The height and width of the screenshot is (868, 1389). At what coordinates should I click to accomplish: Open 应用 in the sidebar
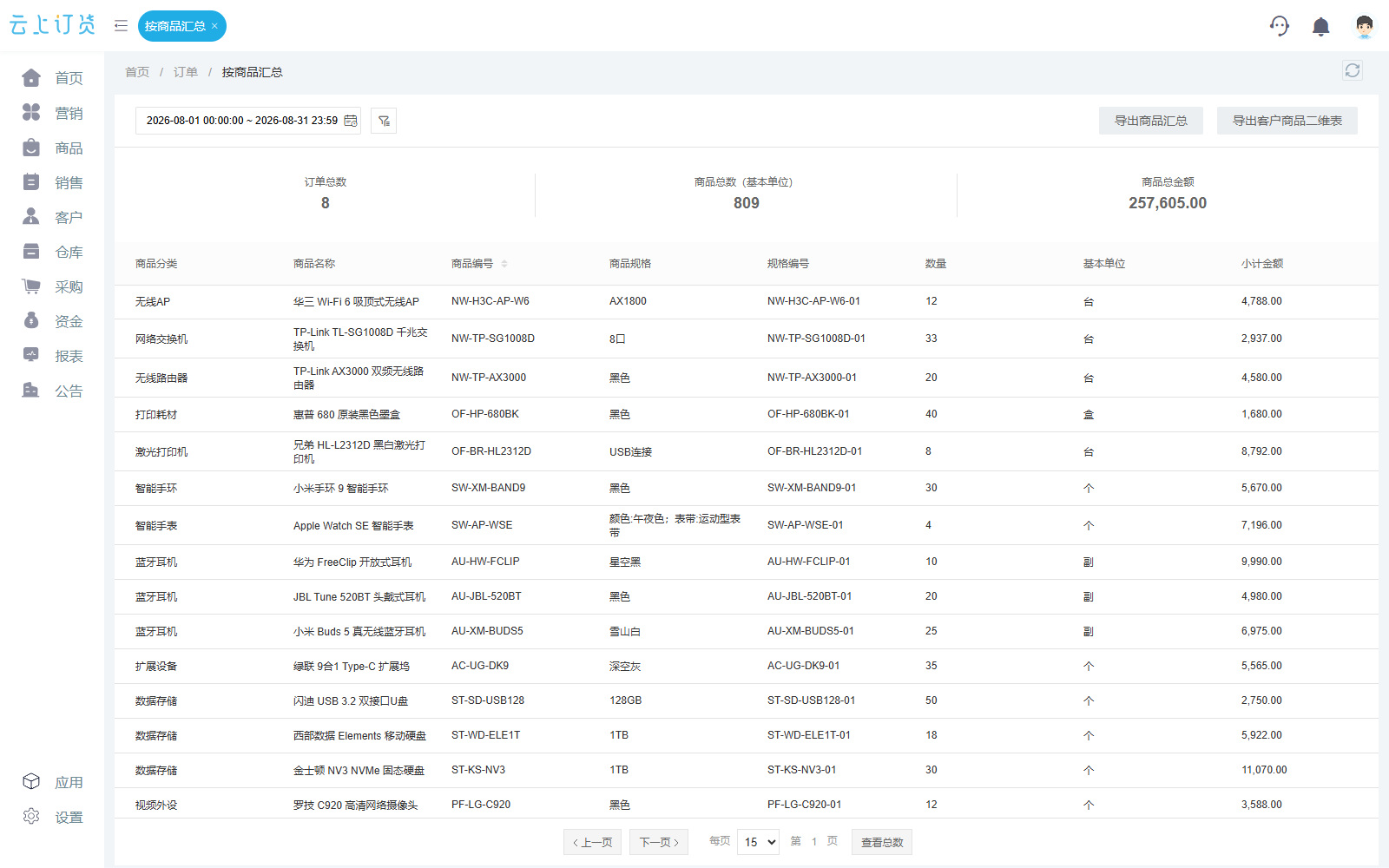[x=52, y=782]
